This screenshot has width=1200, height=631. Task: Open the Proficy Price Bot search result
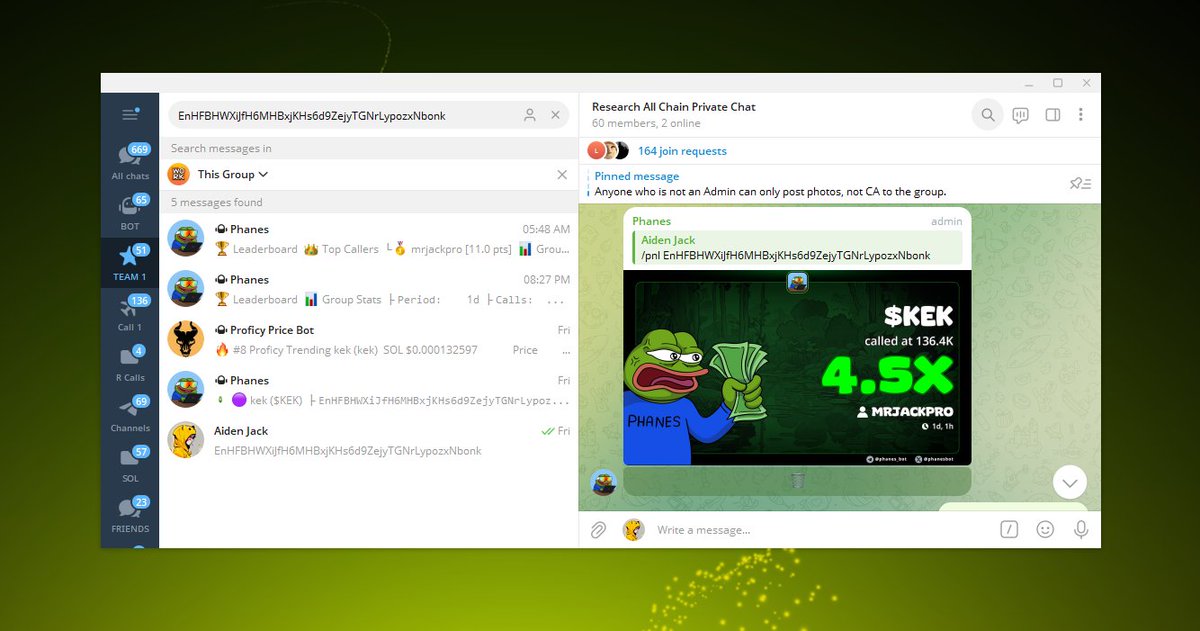tap(369, 340)
